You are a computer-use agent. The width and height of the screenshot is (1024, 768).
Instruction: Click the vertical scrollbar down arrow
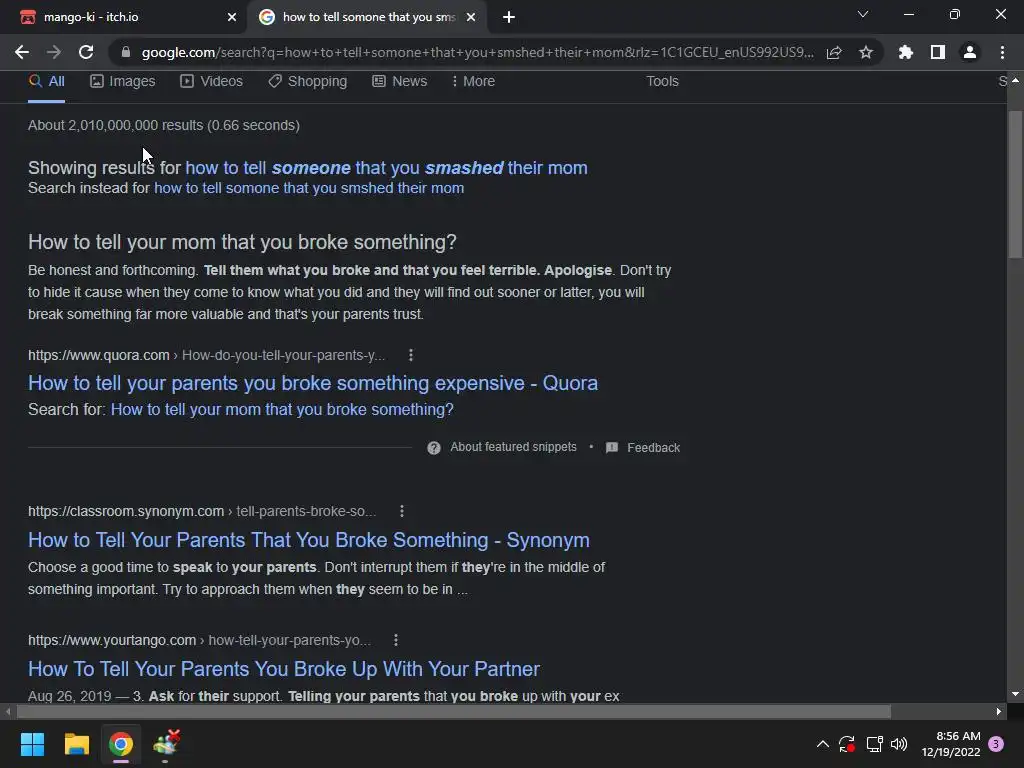click(x=1015, y=694)
